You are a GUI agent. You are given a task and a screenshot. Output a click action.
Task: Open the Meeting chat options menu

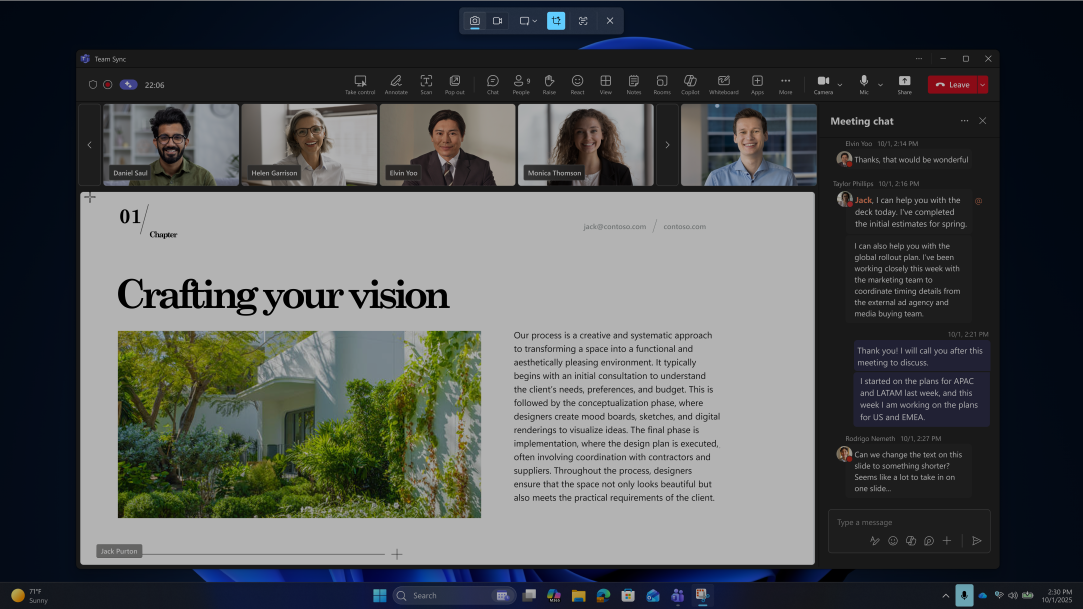[x=964, y=120]
